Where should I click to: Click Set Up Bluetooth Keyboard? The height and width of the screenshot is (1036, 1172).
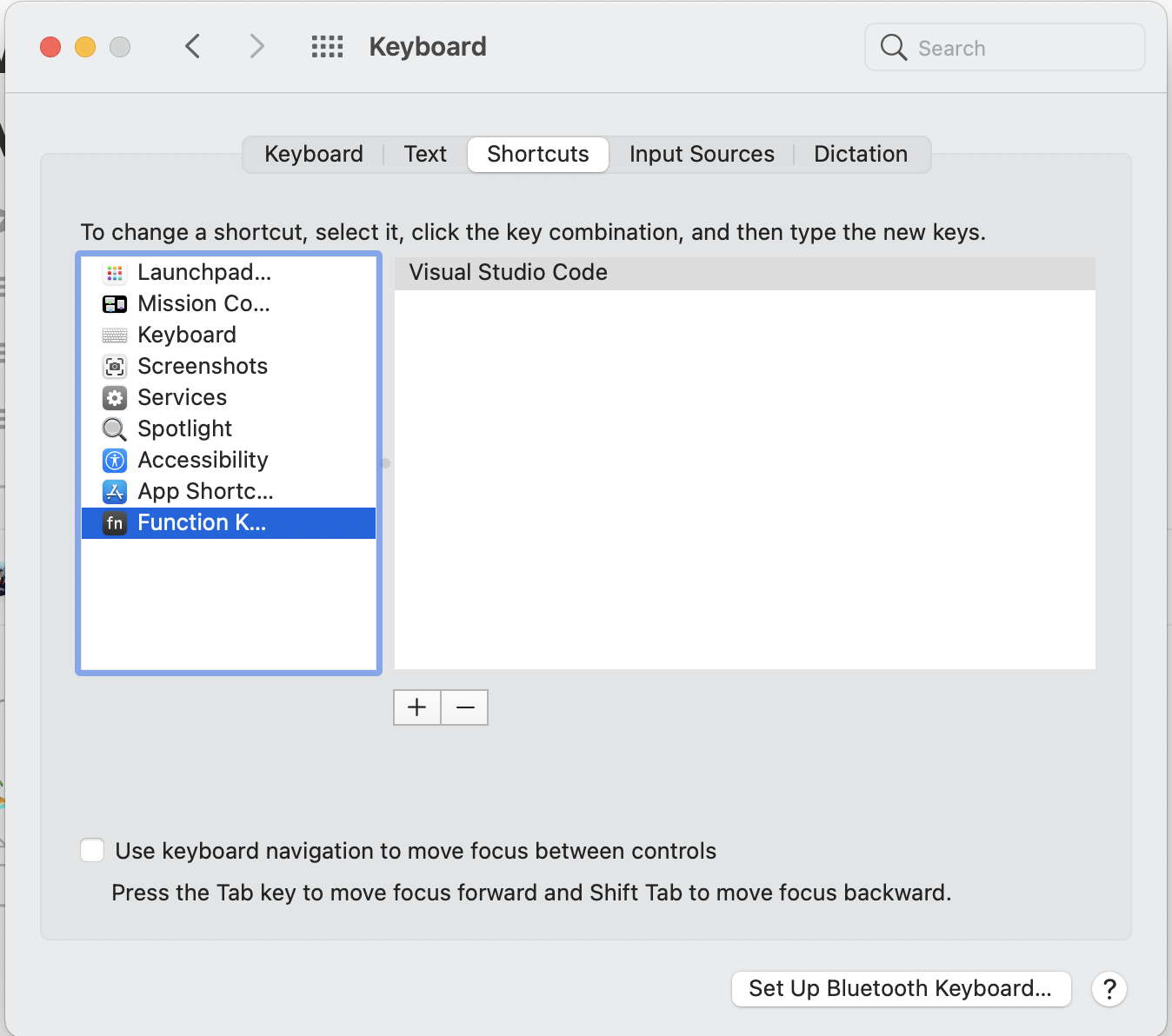click(x=901, y=988)
